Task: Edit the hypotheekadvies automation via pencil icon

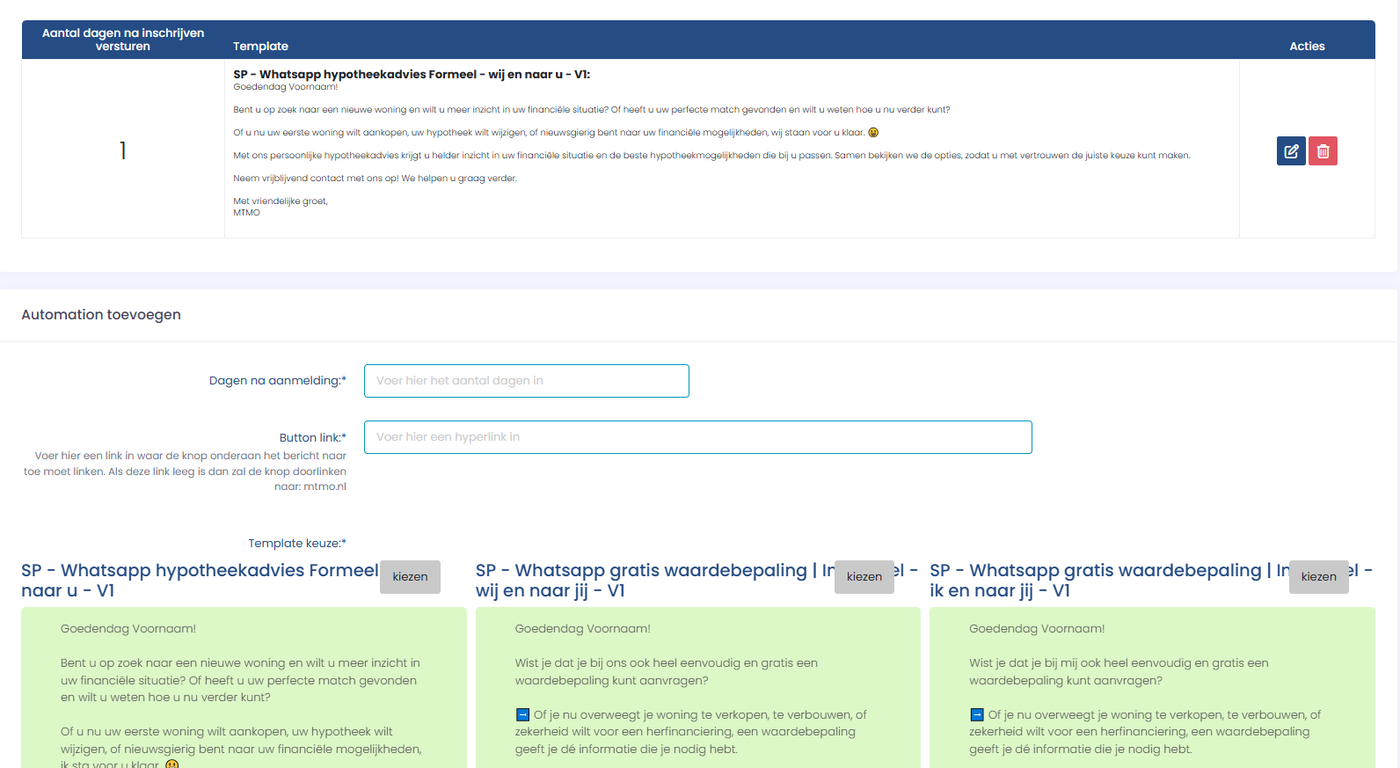Action: 1291,151
